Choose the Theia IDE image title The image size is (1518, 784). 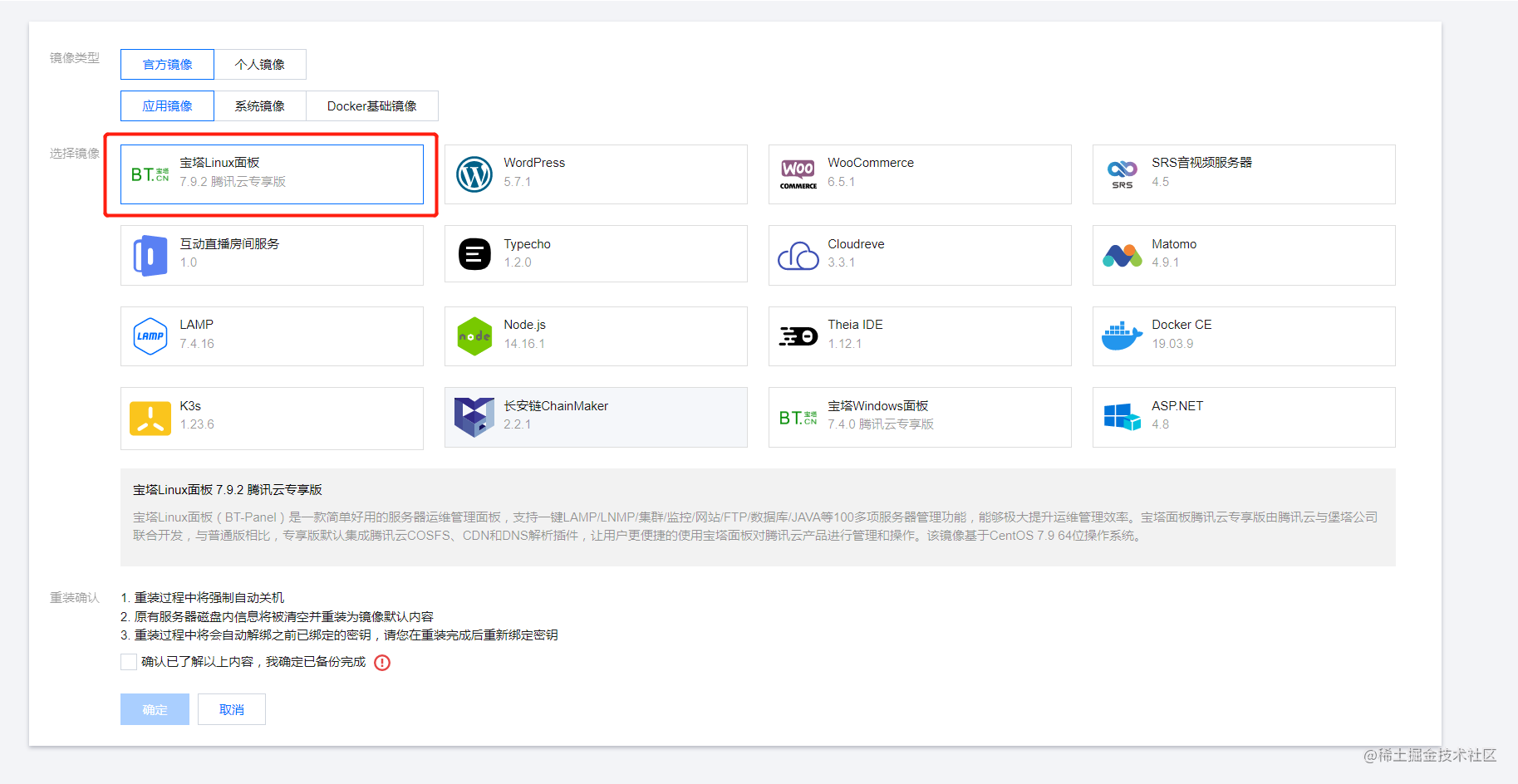pos(855,325)
